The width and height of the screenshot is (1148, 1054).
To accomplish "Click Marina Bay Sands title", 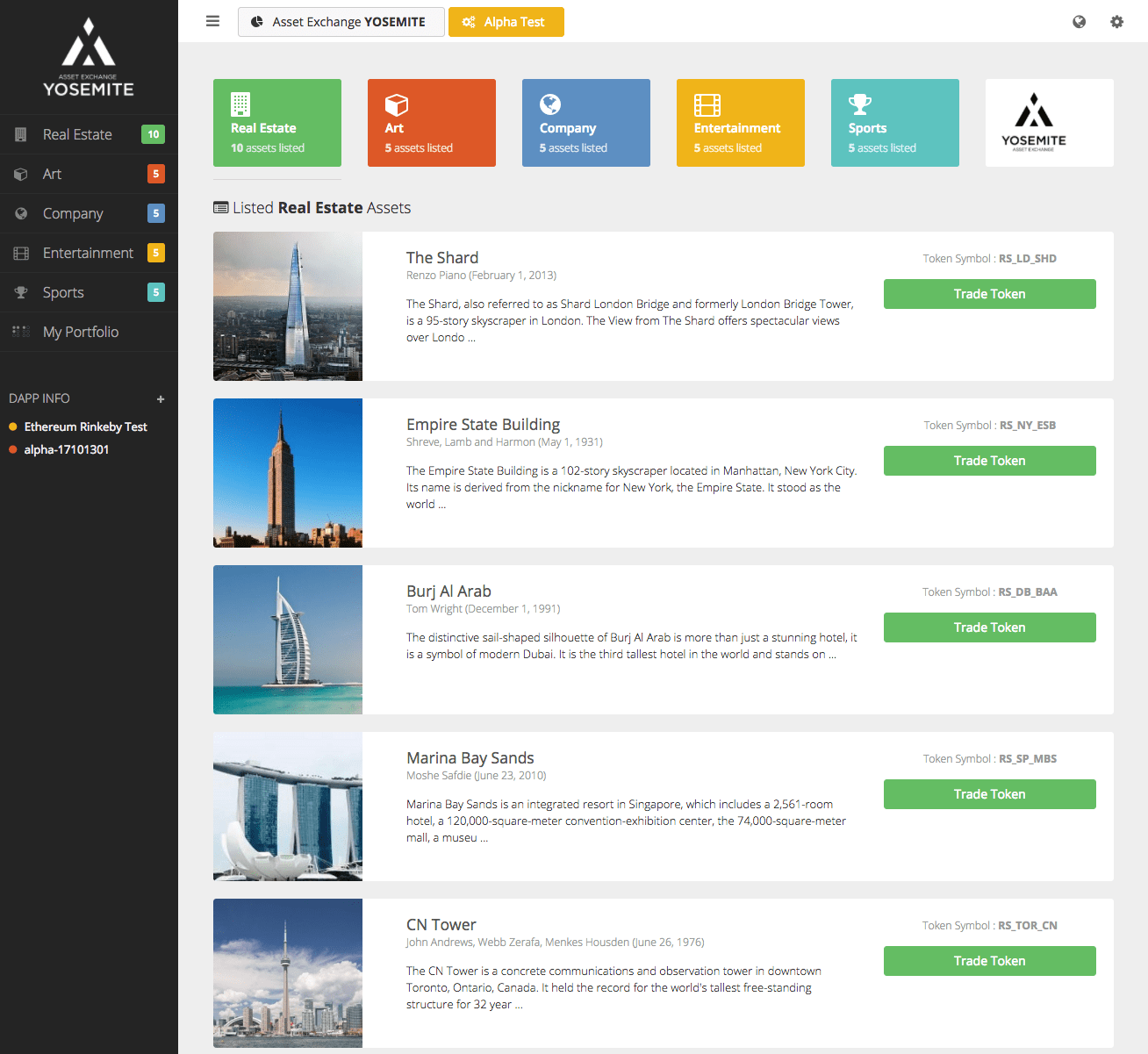I will point(470,758).
